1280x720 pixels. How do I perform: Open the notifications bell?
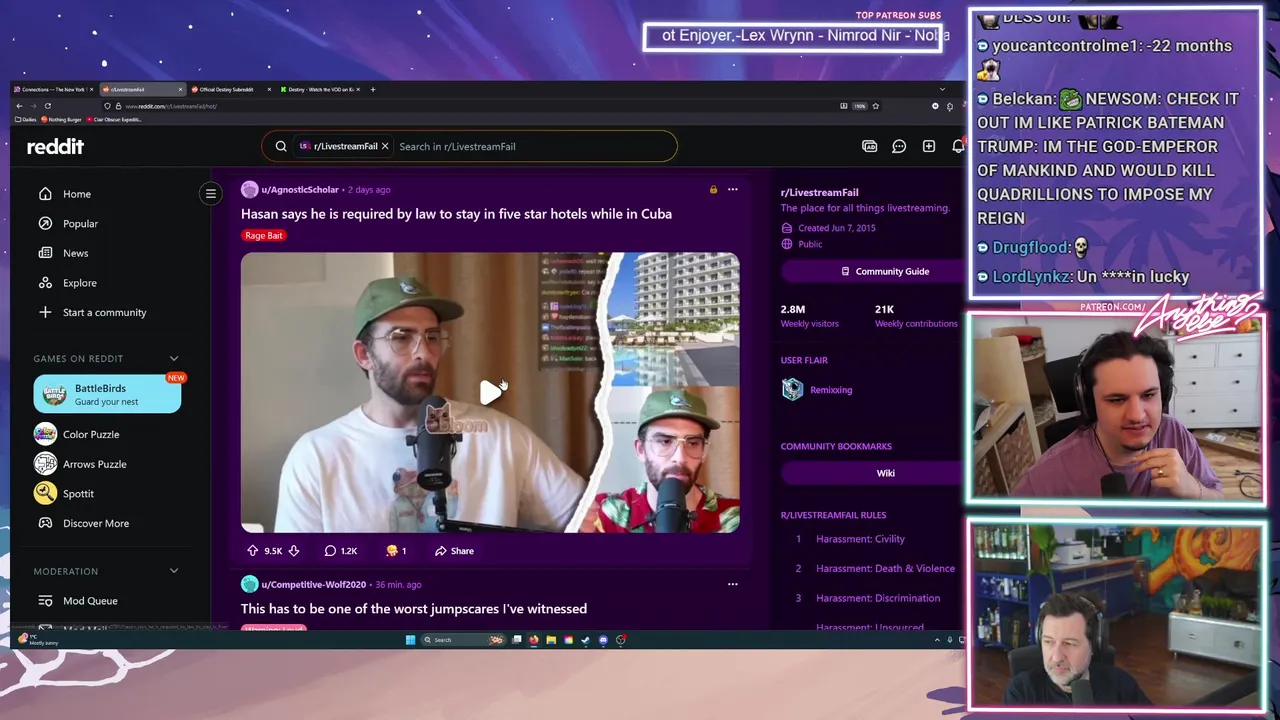pyautogui.click(x=957, y=146)
